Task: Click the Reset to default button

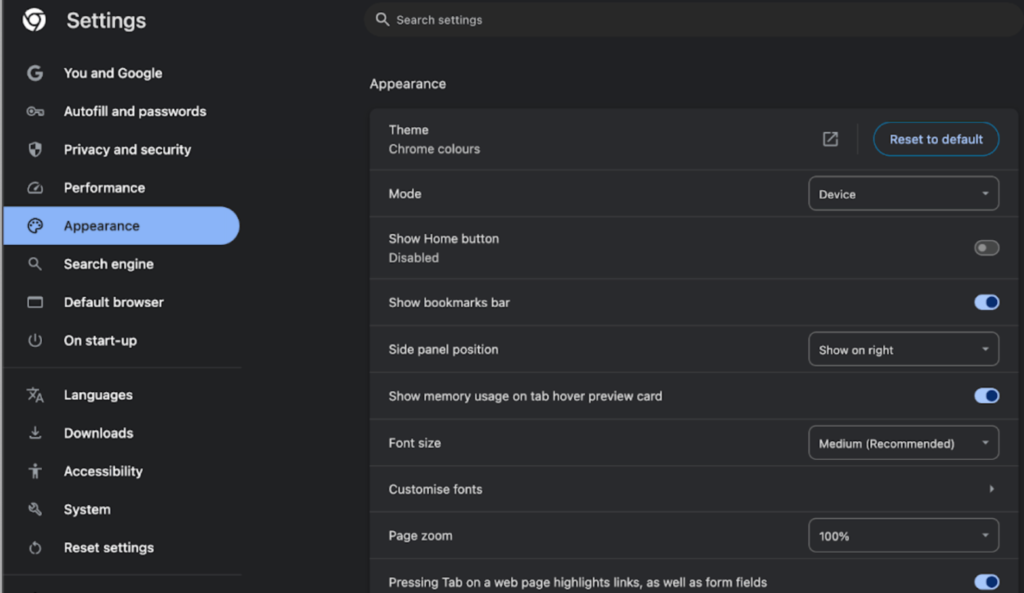Action: coord(936,139)
